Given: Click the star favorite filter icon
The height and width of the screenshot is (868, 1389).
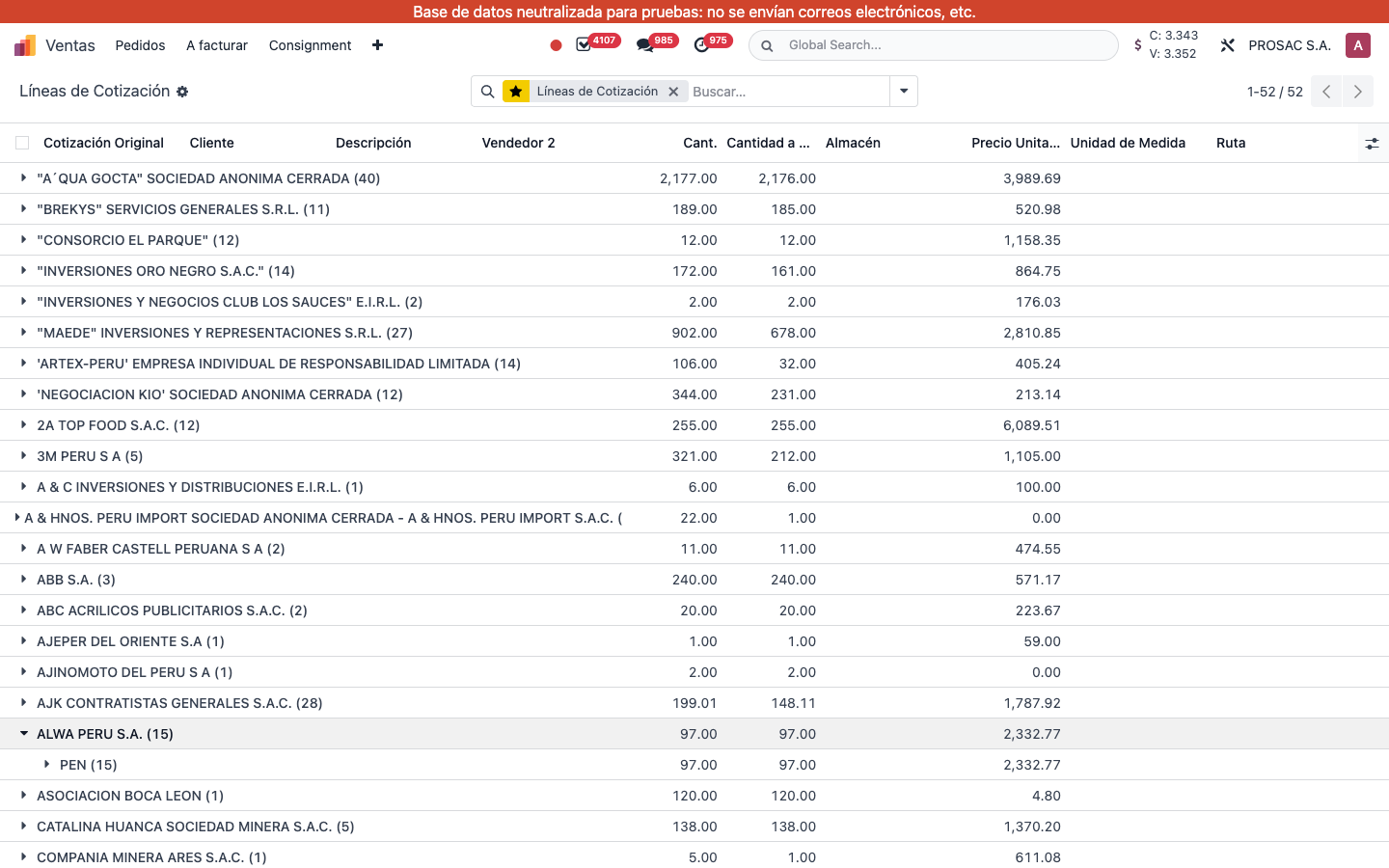Looking at the screenshot, I should tap(516, 92).
